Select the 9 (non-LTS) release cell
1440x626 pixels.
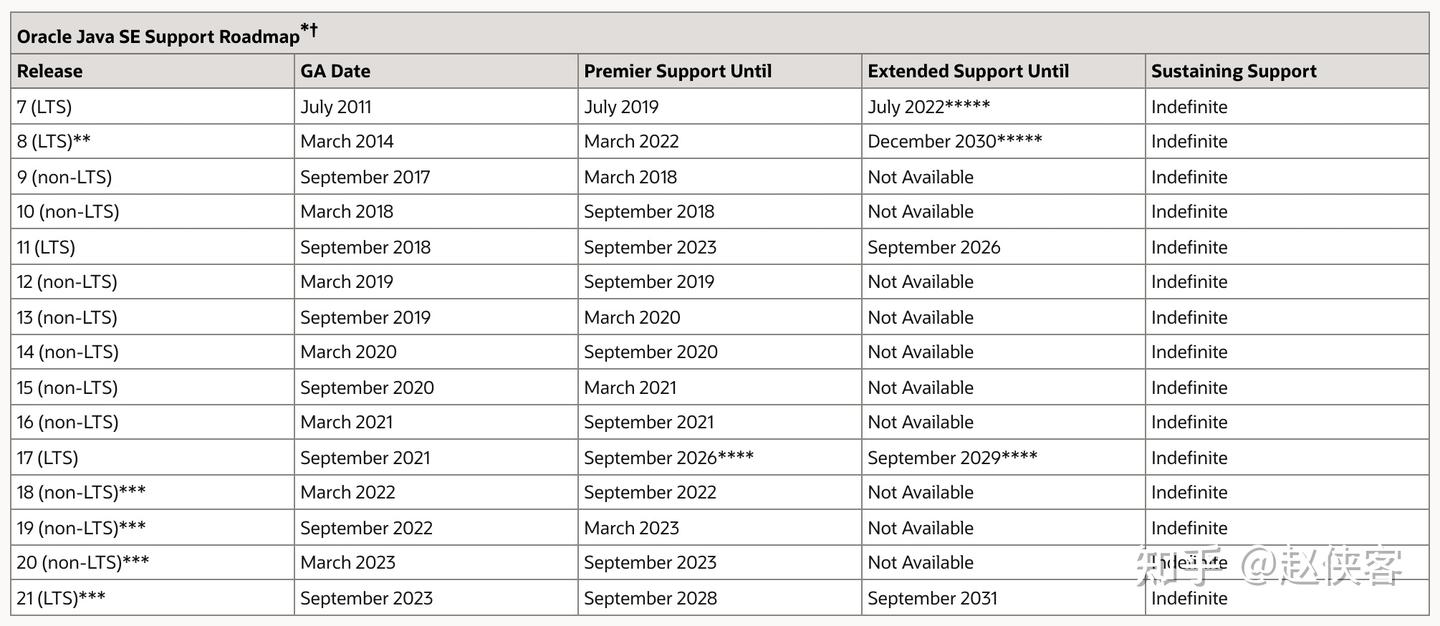pos(64,177)
